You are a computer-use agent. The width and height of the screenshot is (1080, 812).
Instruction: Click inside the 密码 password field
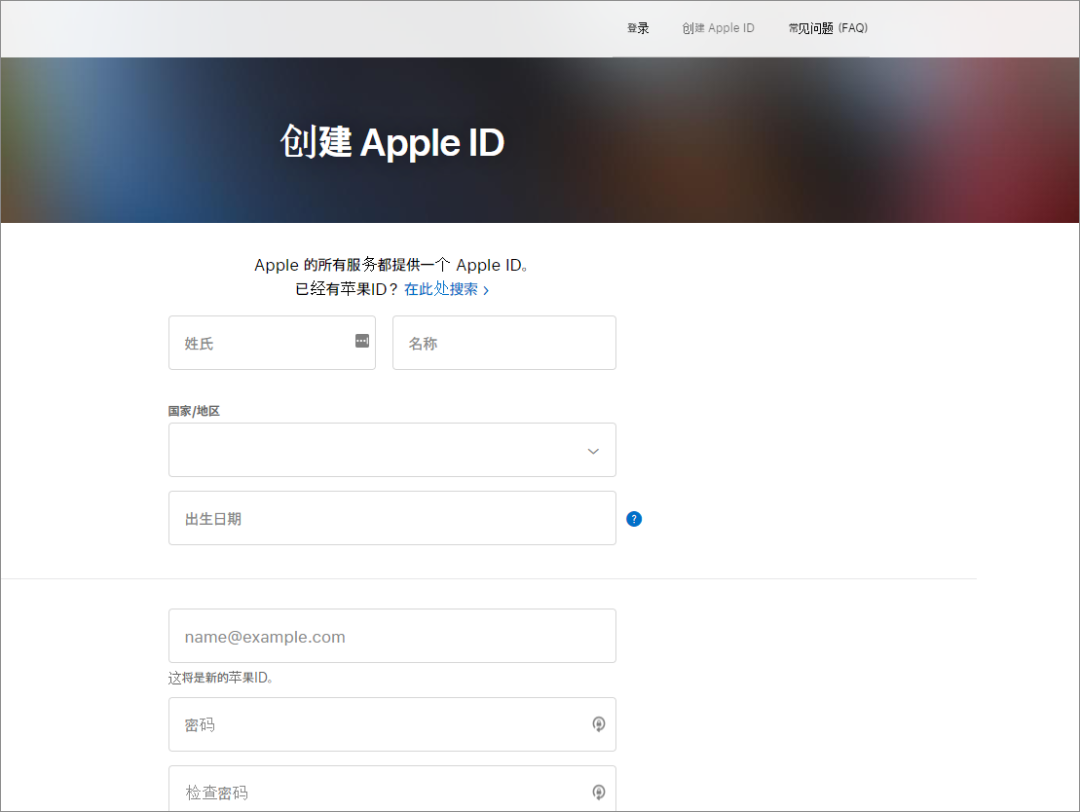[380, 724]
